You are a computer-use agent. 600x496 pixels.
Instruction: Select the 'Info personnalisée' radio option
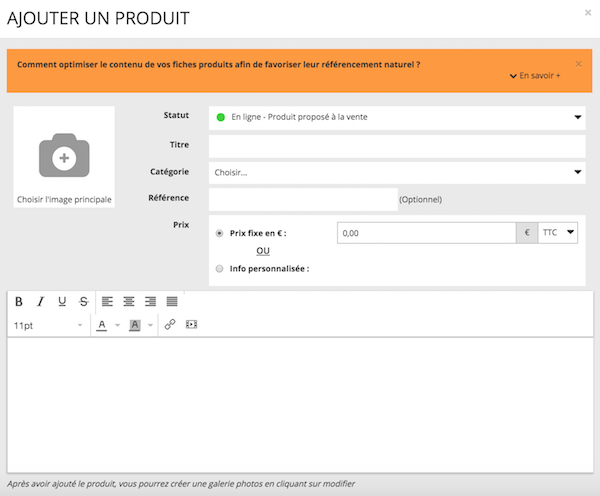[x=220, y=268]
